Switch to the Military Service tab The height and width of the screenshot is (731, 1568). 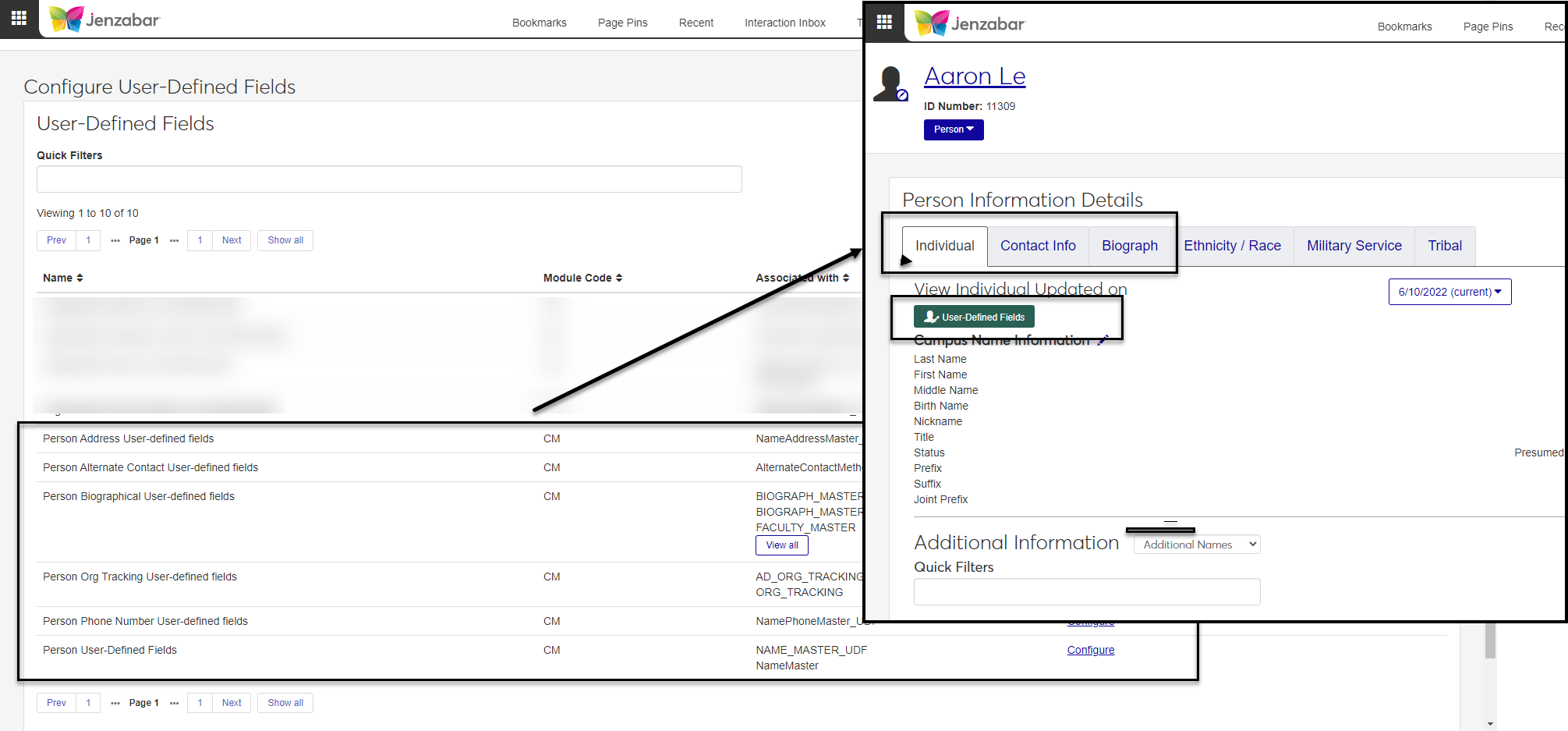tap(1354, 246)
